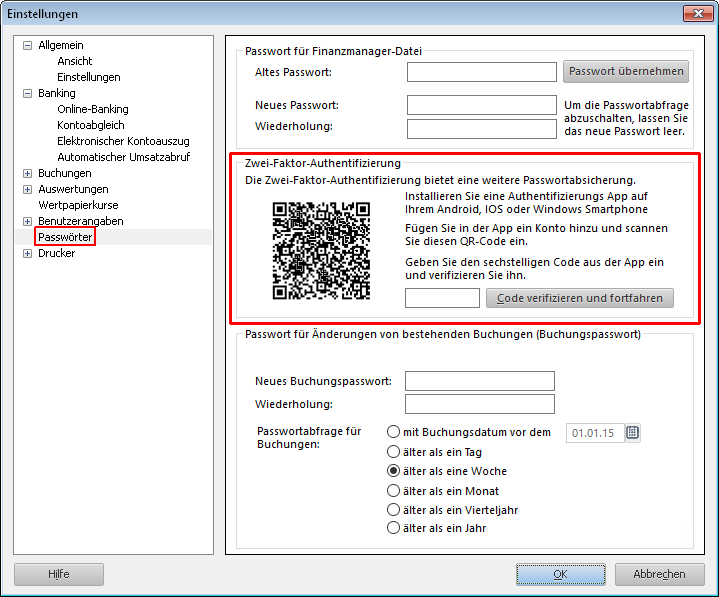Image resolution: width=719 pixels, height=597 pixels.
Task: Choose 'älter als ein Monat' radio button
Action: click(x=393, y=491)
